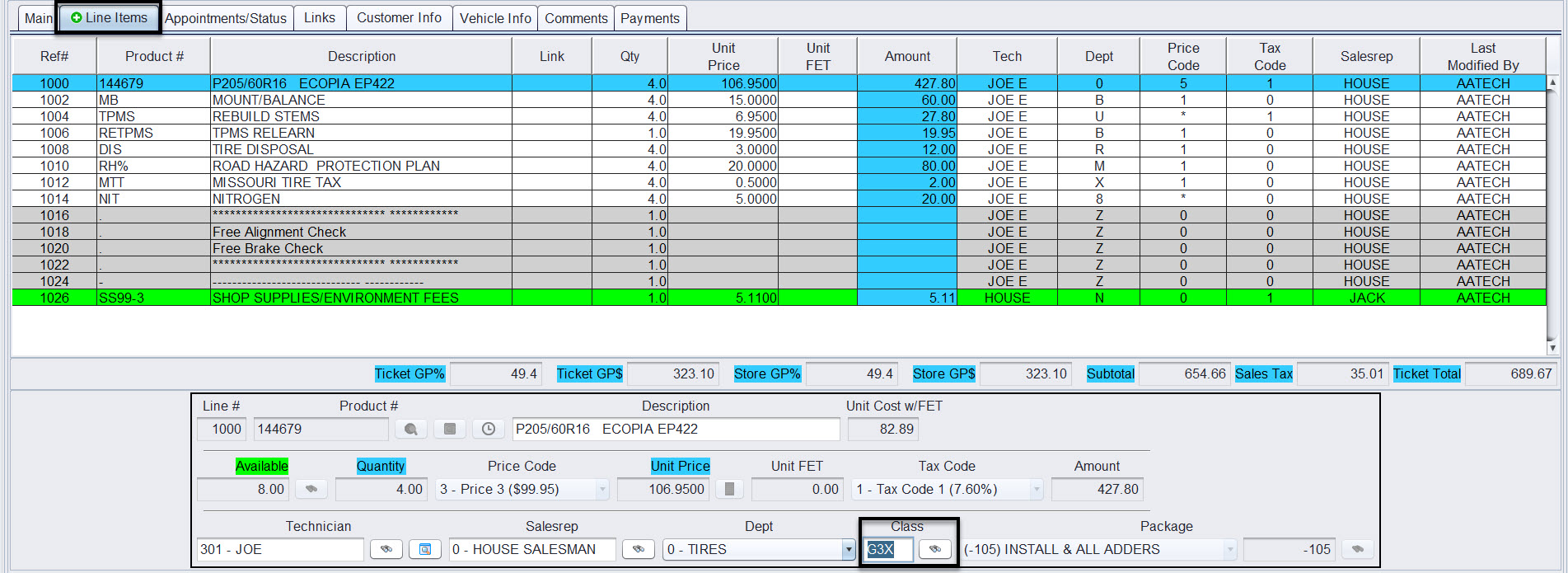Click the green Available label

coord(261,466)
